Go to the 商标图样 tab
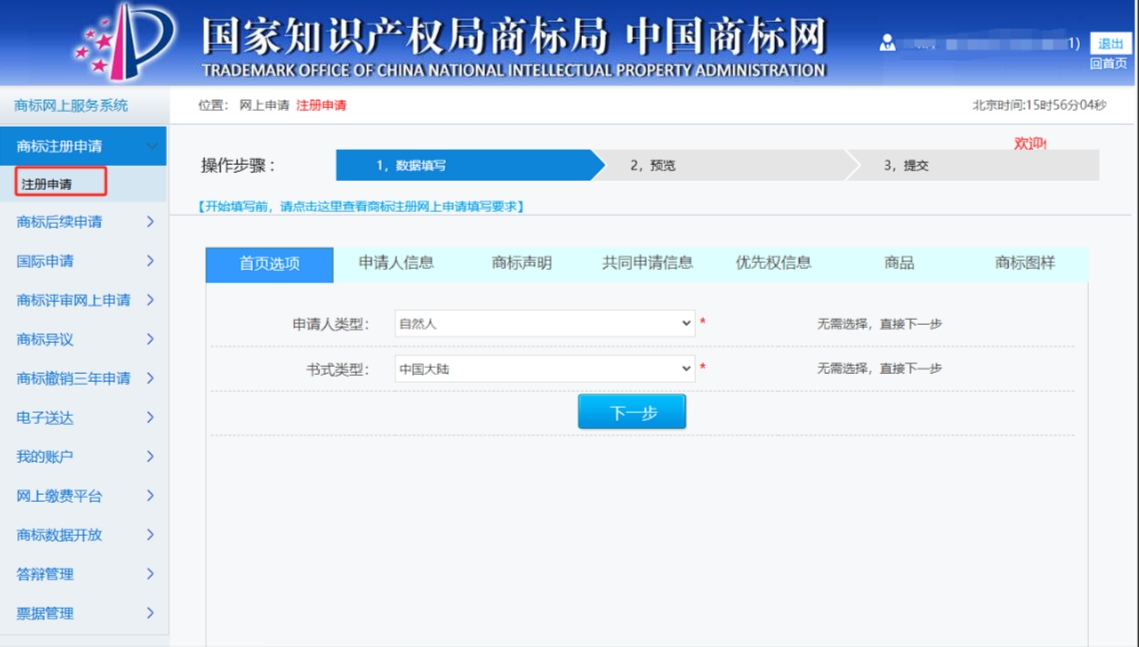The height and width of the screenshot is (647, 1139). tap(1025, 263)
